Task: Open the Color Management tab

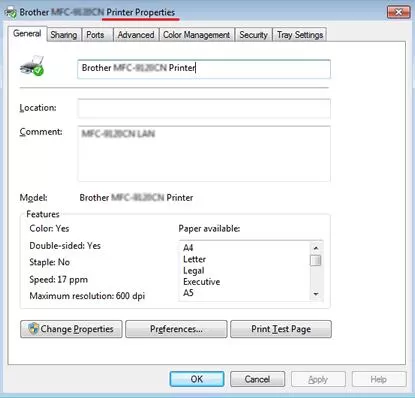Action: (x=196, y=35)
